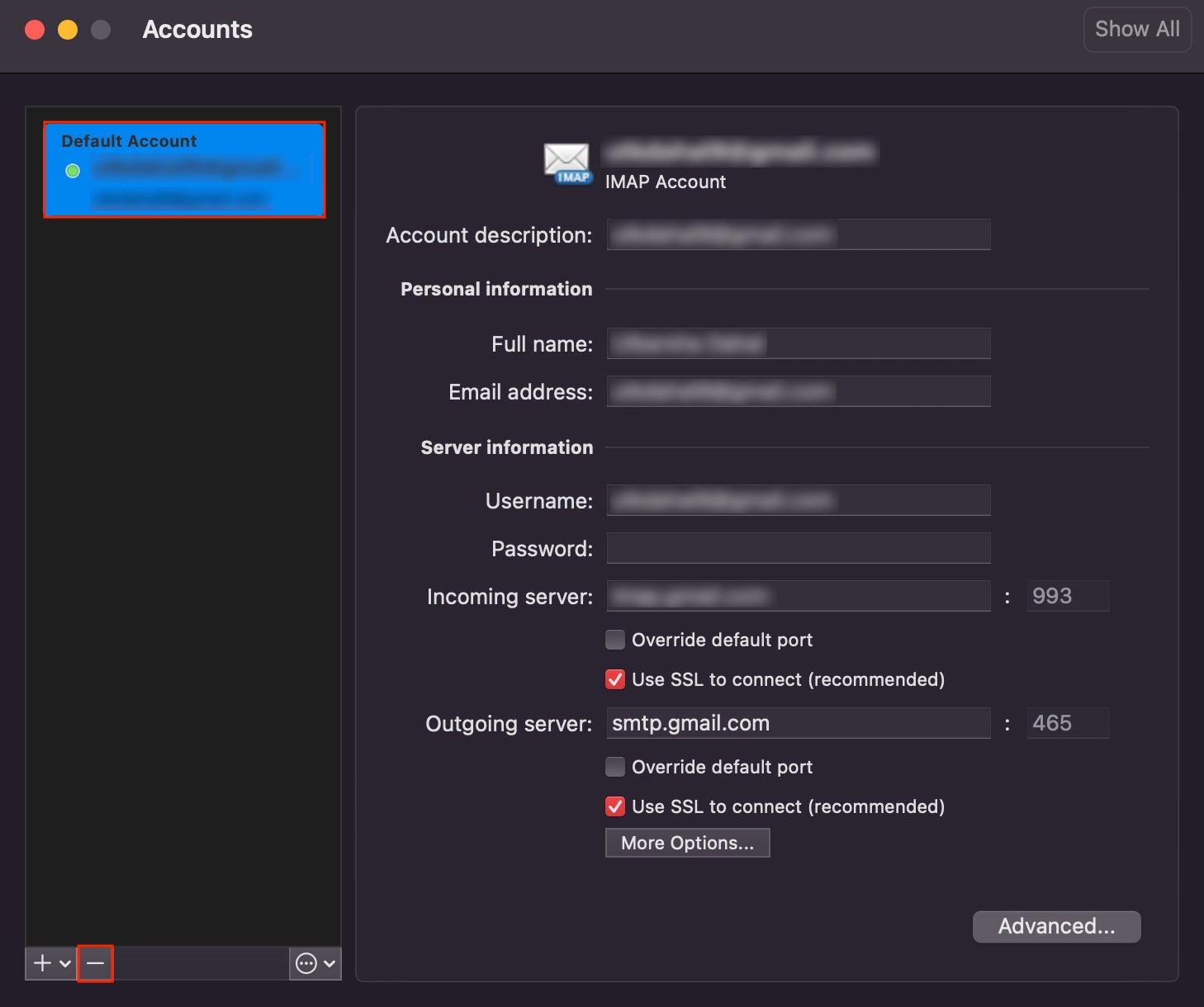Click the Password input field
Screen dimensions: 1204x1007
[x=798, y=548]
